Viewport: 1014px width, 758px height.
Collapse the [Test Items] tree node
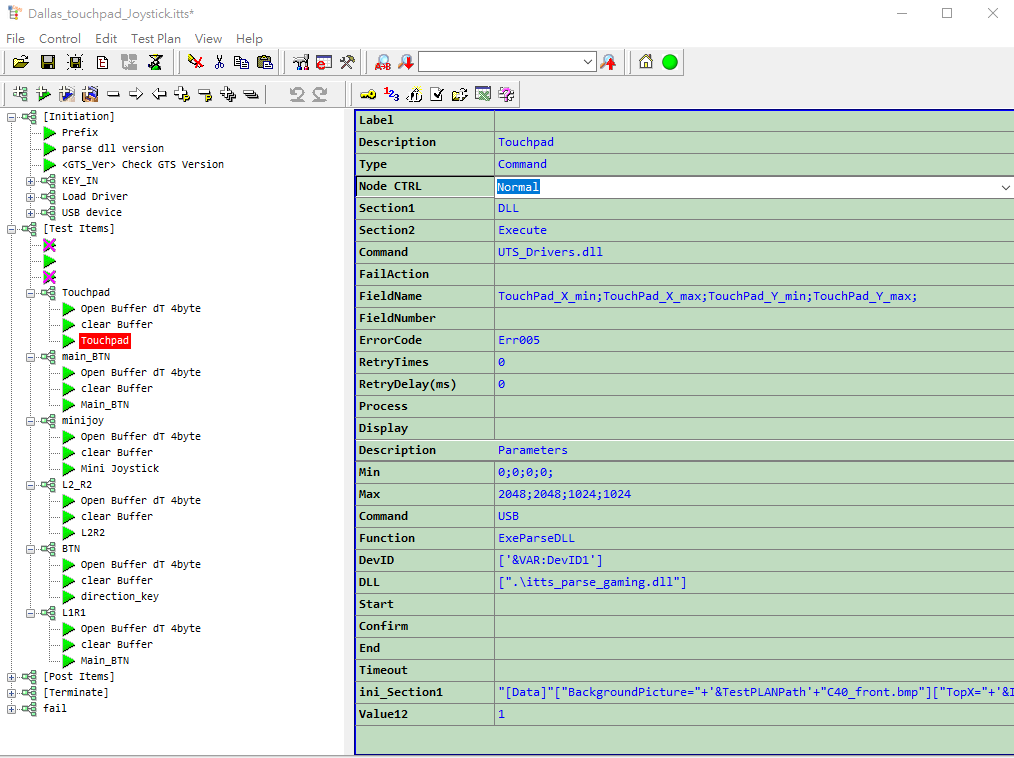[x=12, y=229]
